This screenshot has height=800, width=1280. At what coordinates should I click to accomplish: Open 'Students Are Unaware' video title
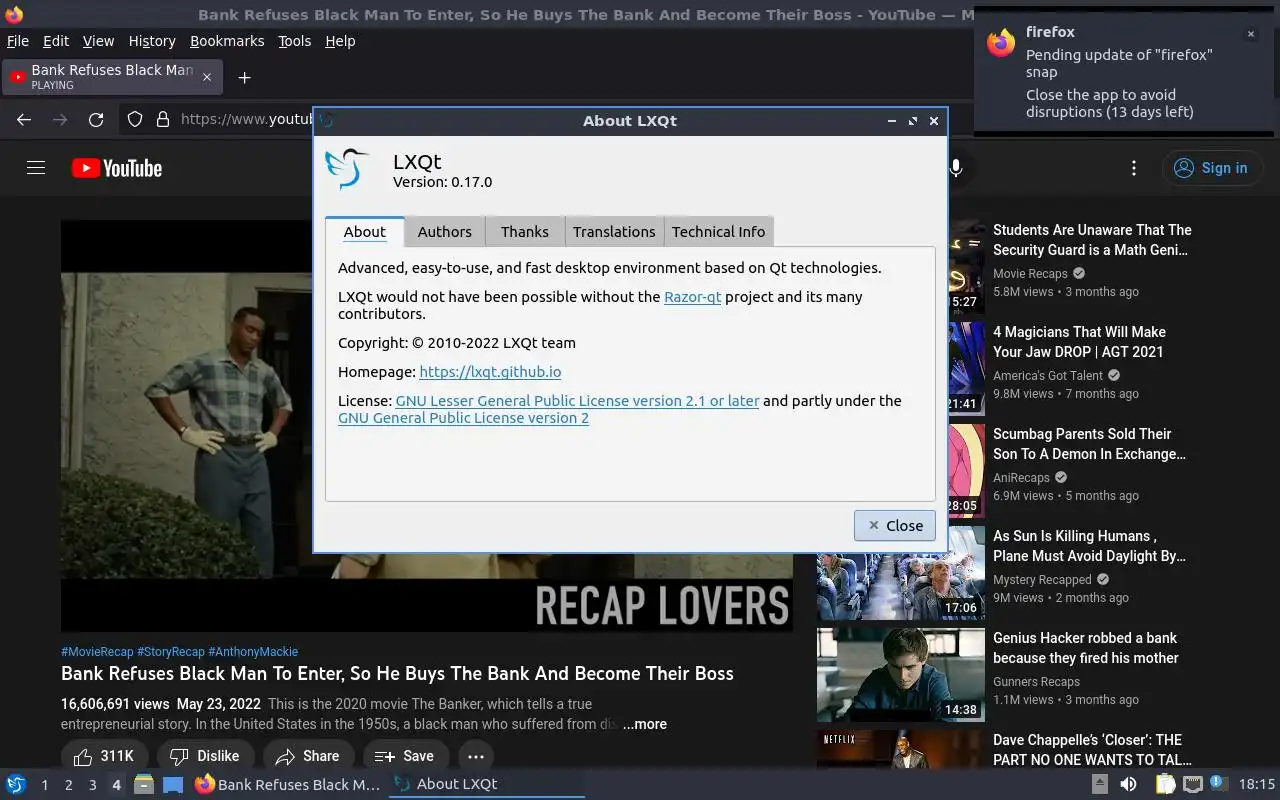(x=1092, y=240)
